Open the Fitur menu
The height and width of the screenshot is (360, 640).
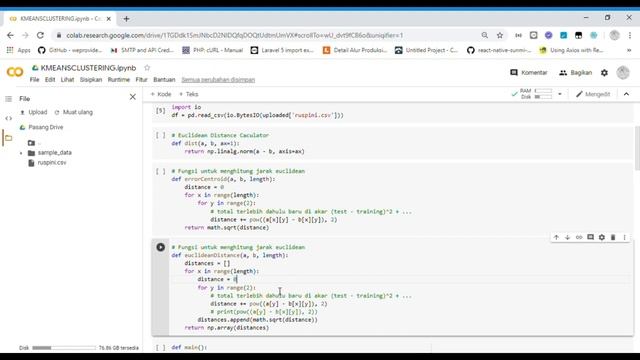tap(141, 80)
